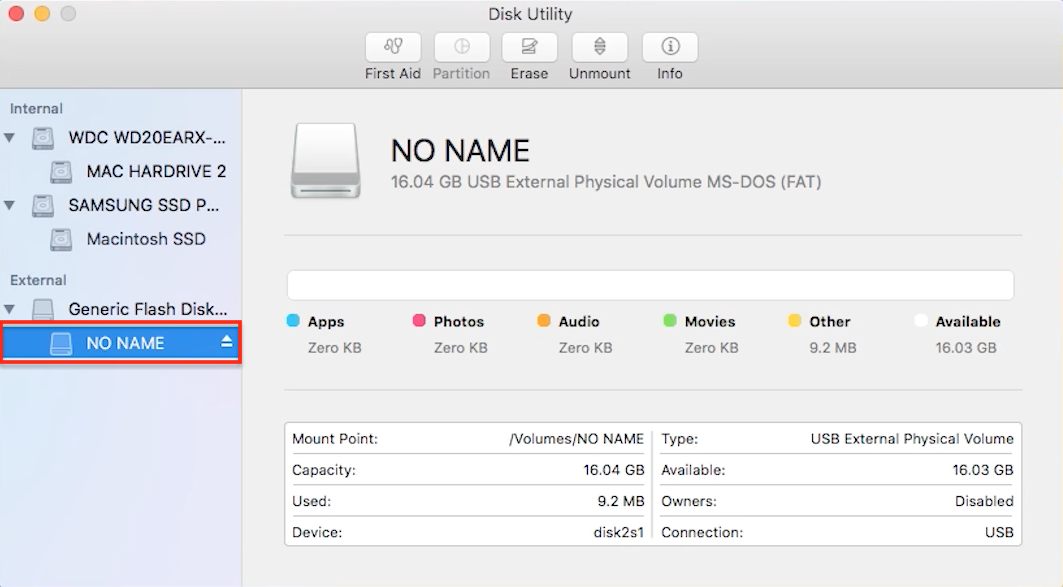Click the WDC WD20EARX disk icon
The image size is (1063, 587).
(x=42, y=138)
